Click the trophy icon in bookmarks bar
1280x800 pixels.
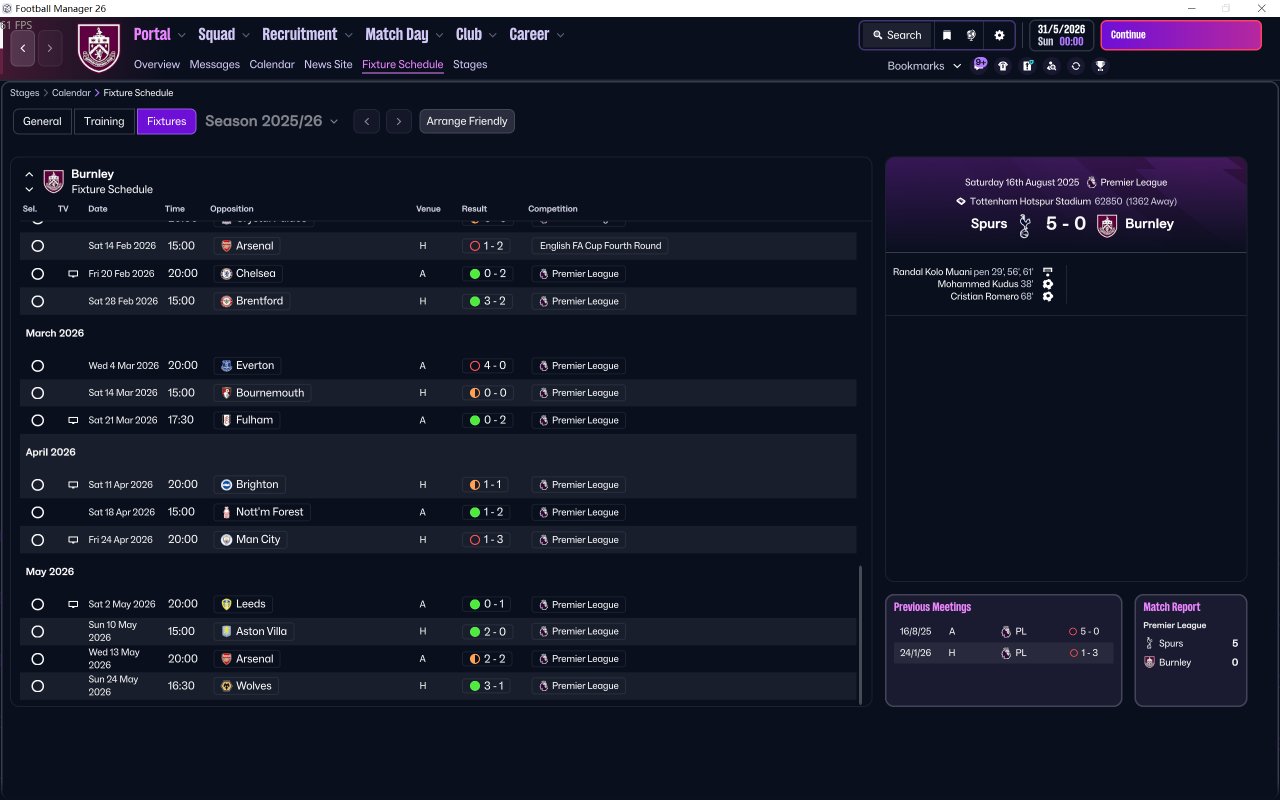1100,66
